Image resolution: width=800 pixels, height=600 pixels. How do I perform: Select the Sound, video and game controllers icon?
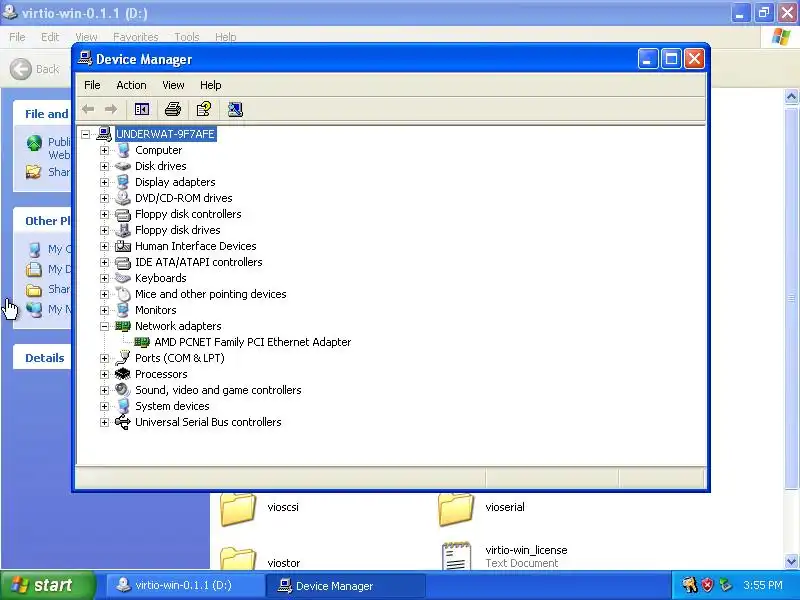click(123, 390)
